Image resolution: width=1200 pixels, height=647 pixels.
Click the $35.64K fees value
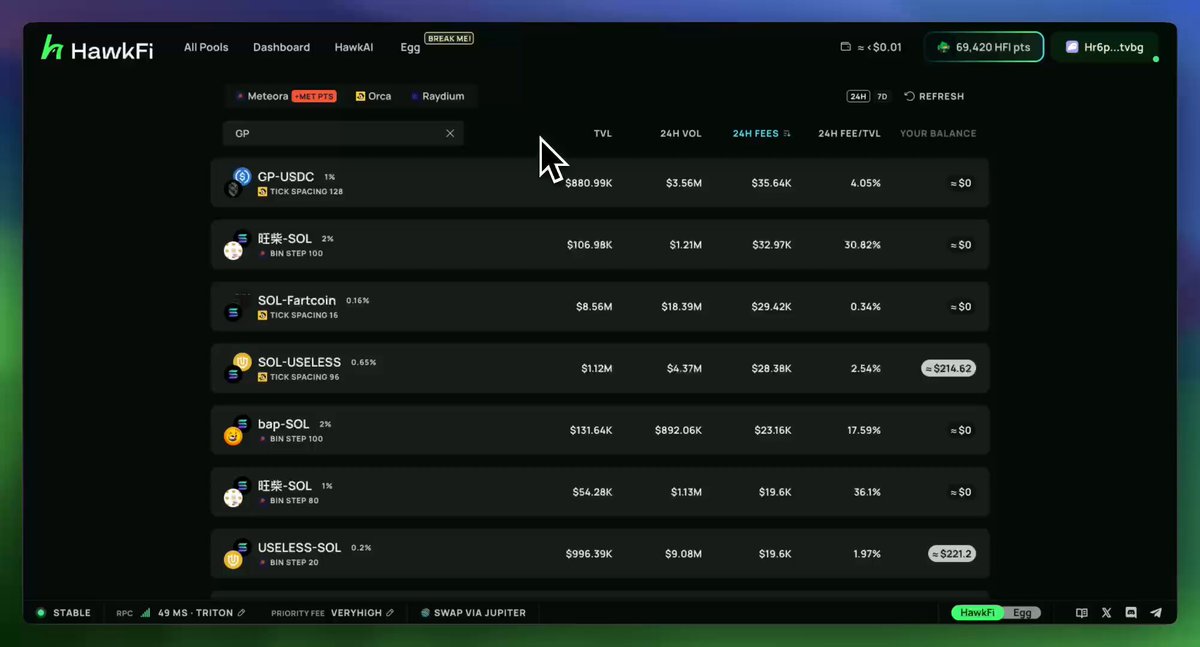[771, 183]
